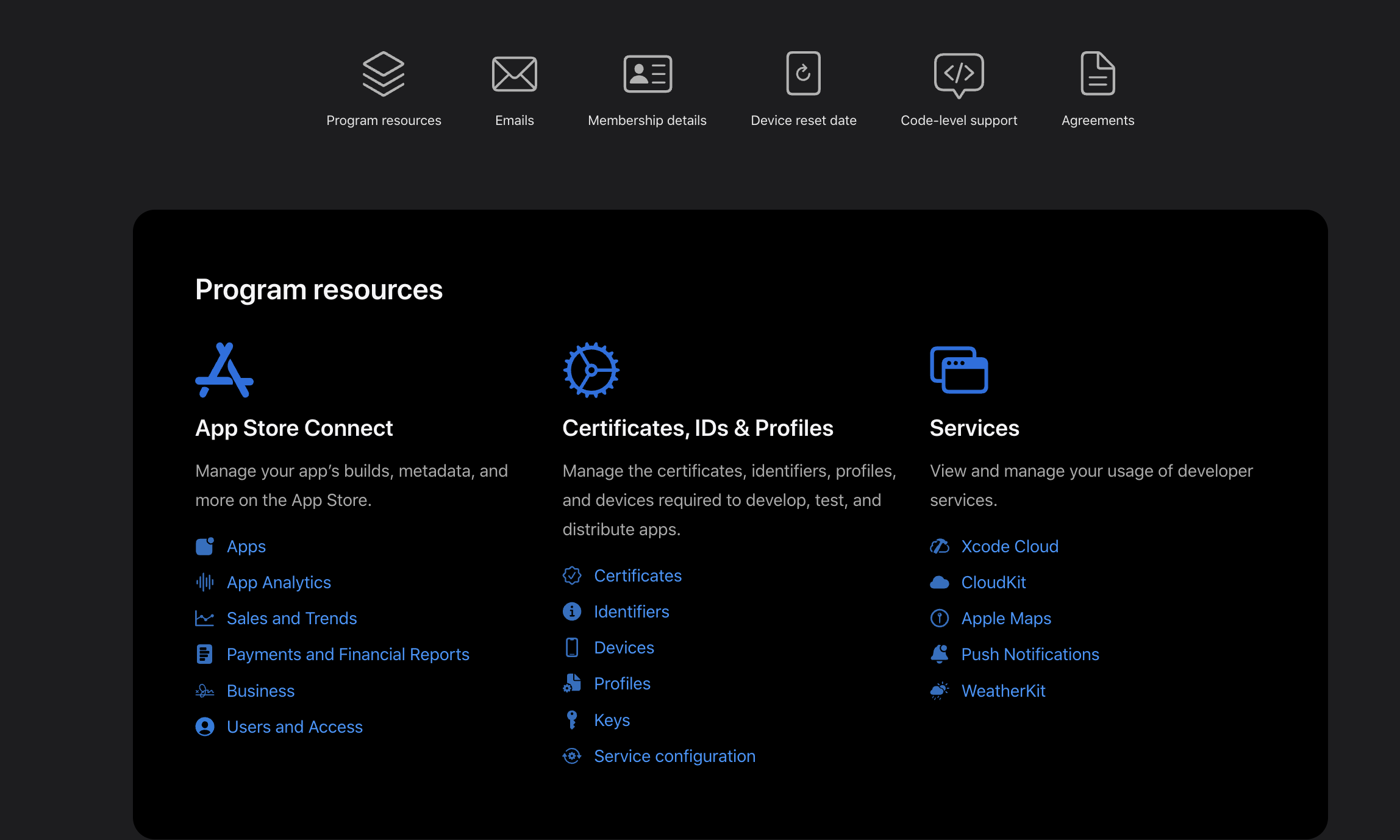
Task: Click the info icon beside Identifiers
Action: 572,611
